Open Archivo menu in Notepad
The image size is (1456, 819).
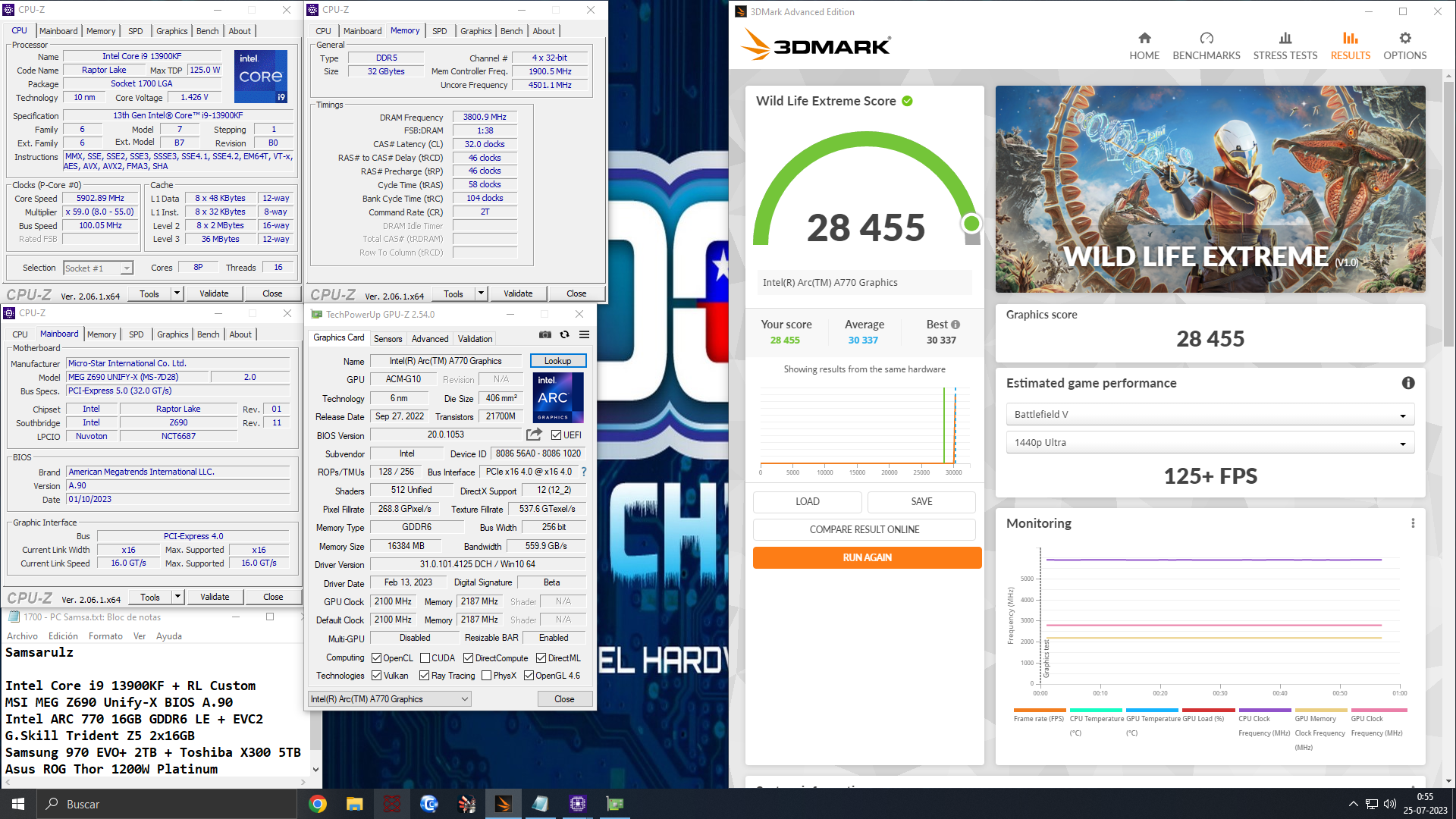22,636
